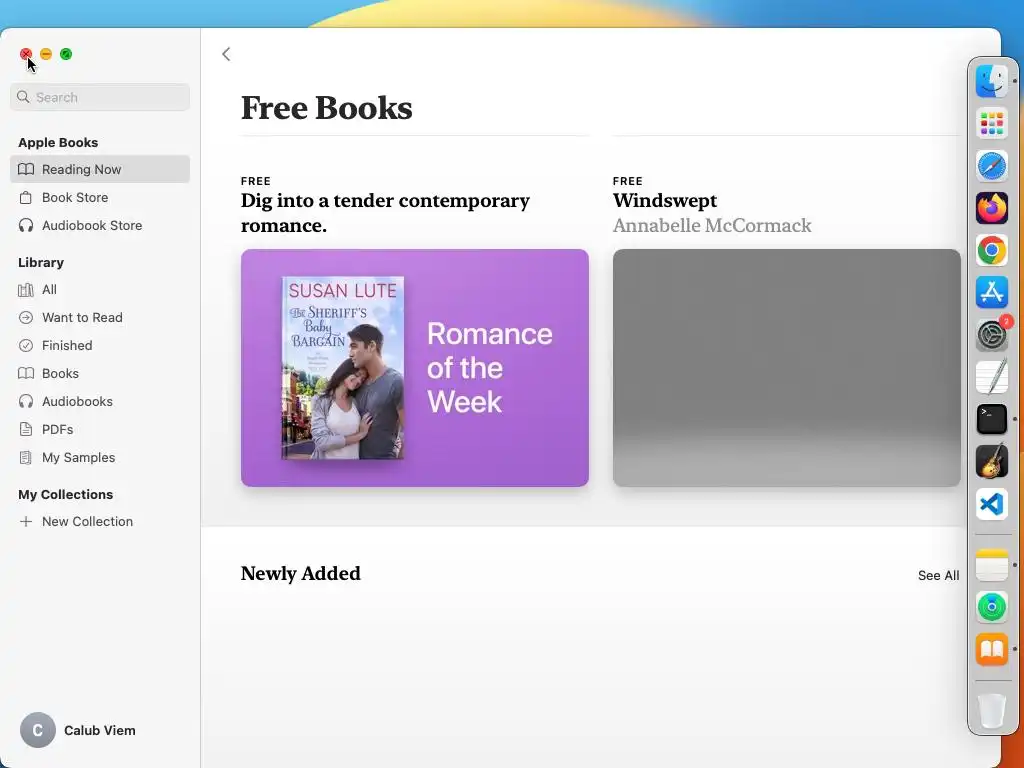1024x768 pixels.
Task: Click the All library shelf icon
Action: tap(26, 289)
